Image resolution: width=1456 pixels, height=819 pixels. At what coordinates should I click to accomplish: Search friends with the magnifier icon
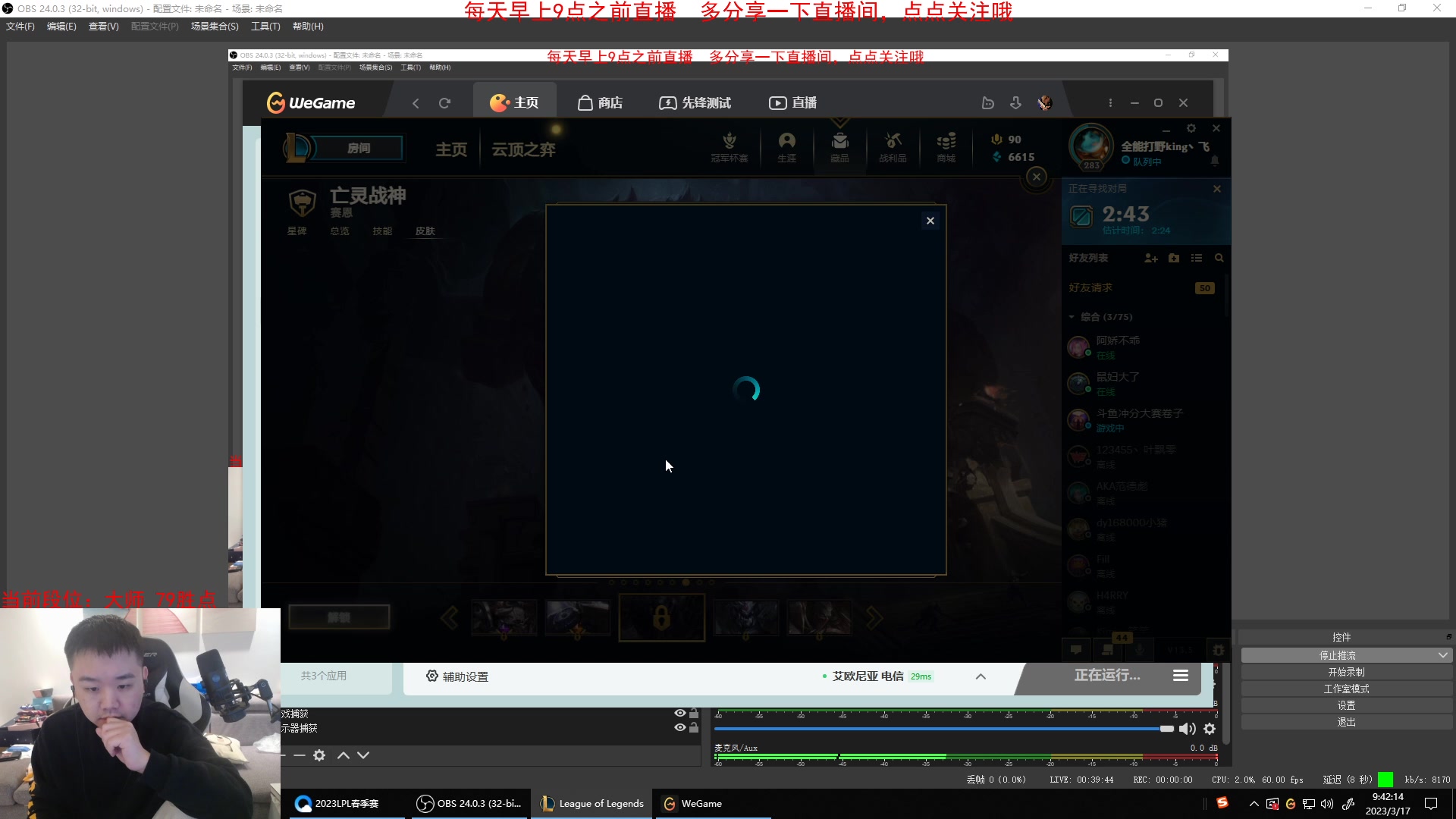[1219, 258]
